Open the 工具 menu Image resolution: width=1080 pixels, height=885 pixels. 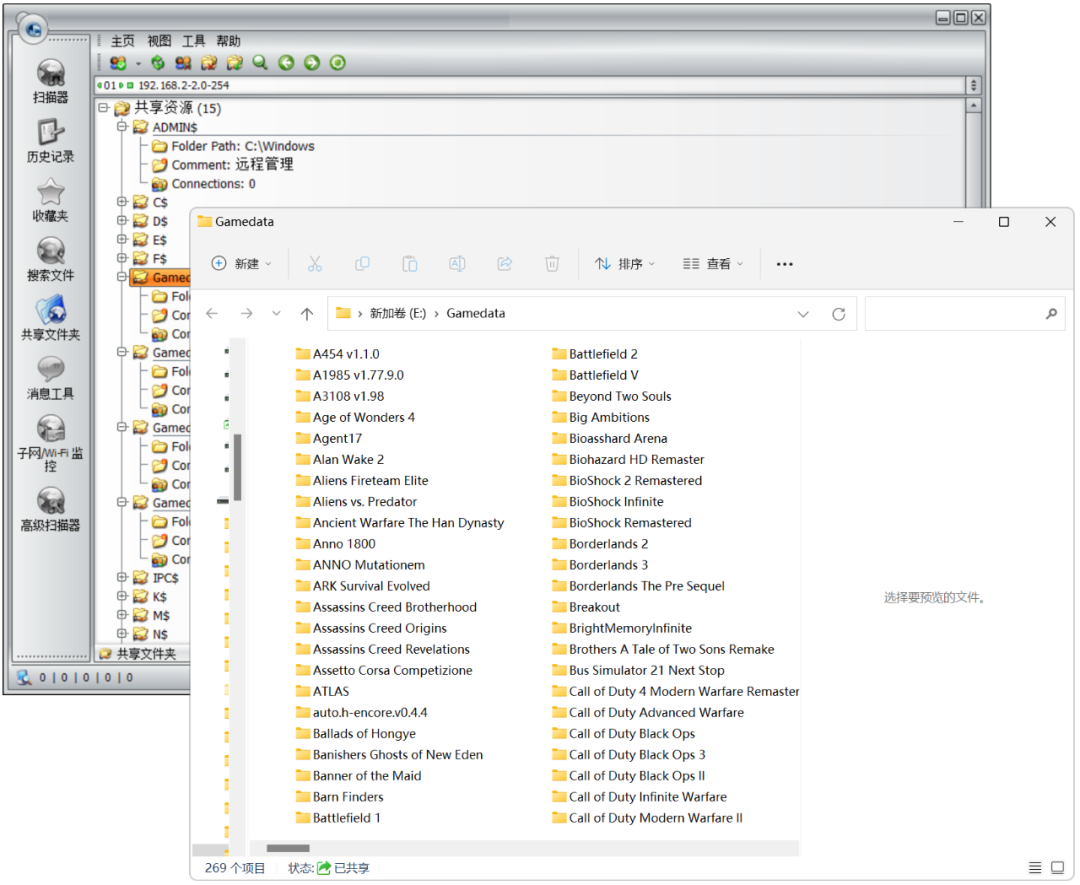pyautogui.click(x=194, y=41)
